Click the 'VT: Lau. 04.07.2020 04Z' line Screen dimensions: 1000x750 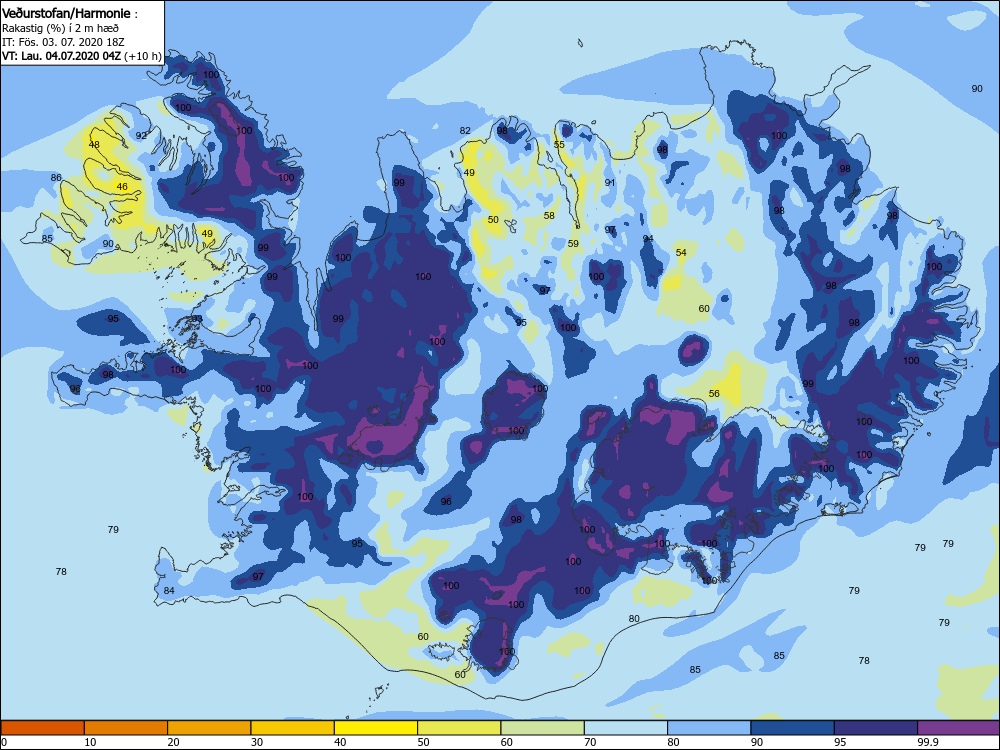tap(61, 55)
